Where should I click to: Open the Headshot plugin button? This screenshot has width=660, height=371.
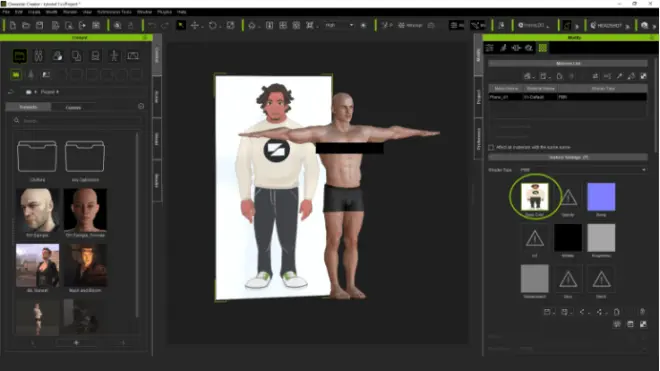[606, 26]
